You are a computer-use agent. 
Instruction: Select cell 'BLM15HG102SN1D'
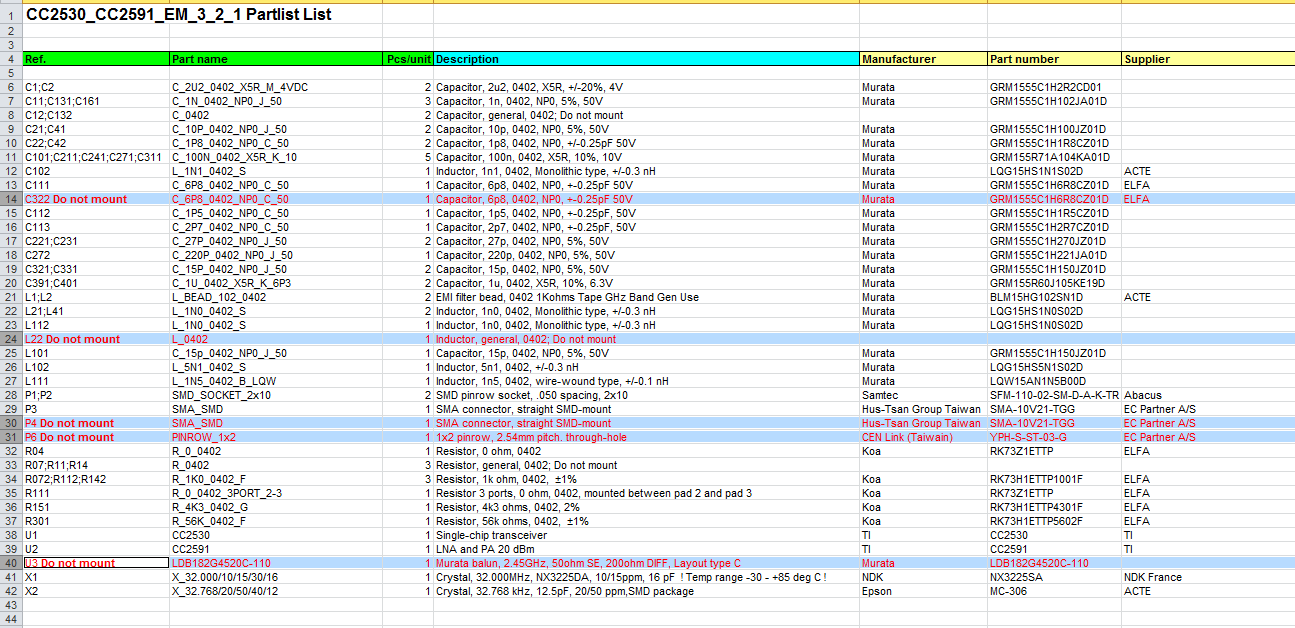point(1054,297)
